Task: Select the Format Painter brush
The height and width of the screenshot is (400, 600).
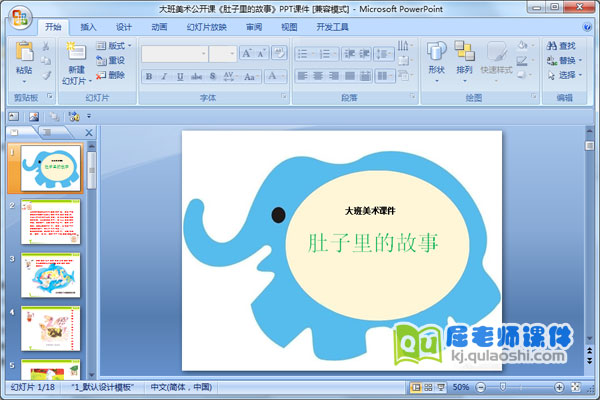Action: (x=46, y=75)
